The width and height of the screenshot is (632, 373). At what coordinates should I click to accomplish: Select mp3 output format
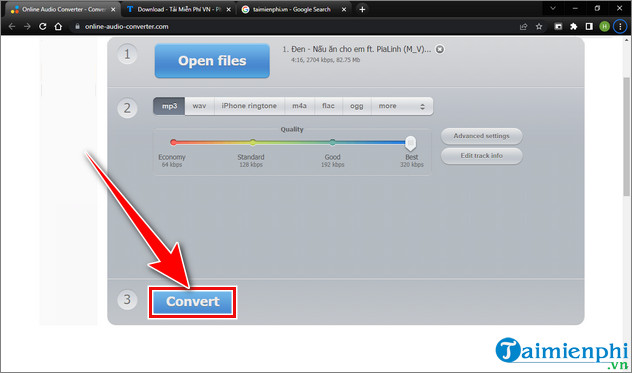click(x=169, y=106)
